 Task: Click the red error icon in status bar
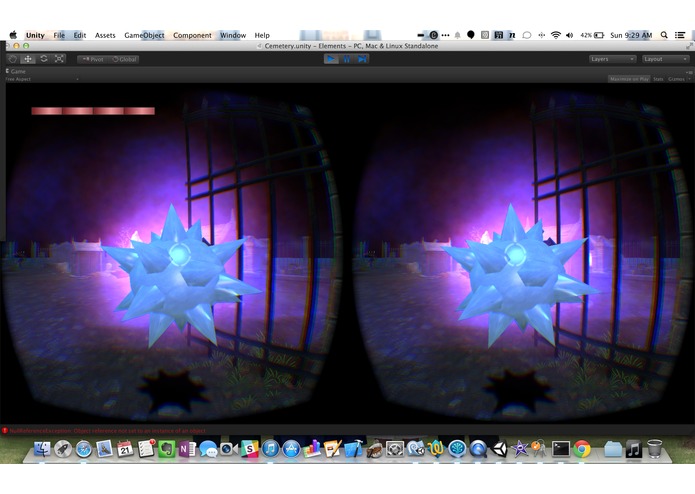(x=4, y=431)
